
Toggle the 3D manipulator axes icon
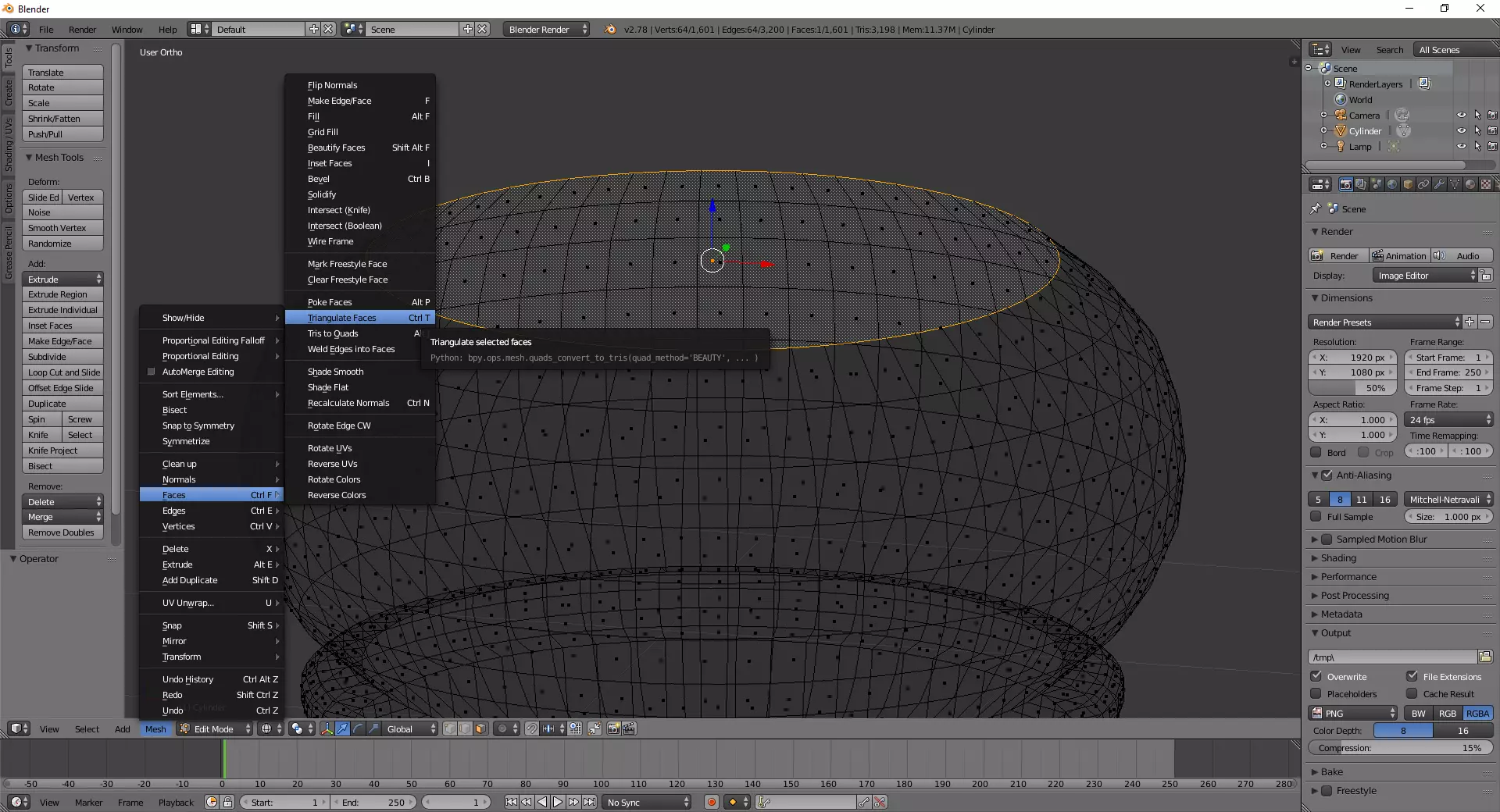(x=327, y=728)
